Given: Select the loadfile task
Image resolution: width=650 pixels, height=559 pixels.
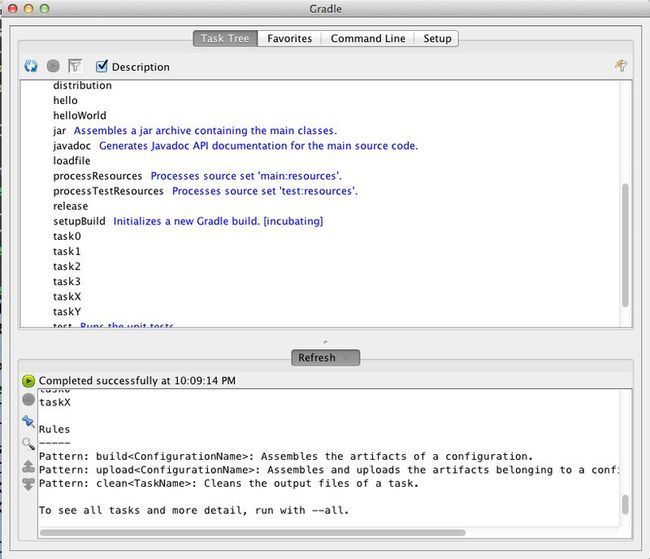Looking at the screenshot, I should coord(71,161).
